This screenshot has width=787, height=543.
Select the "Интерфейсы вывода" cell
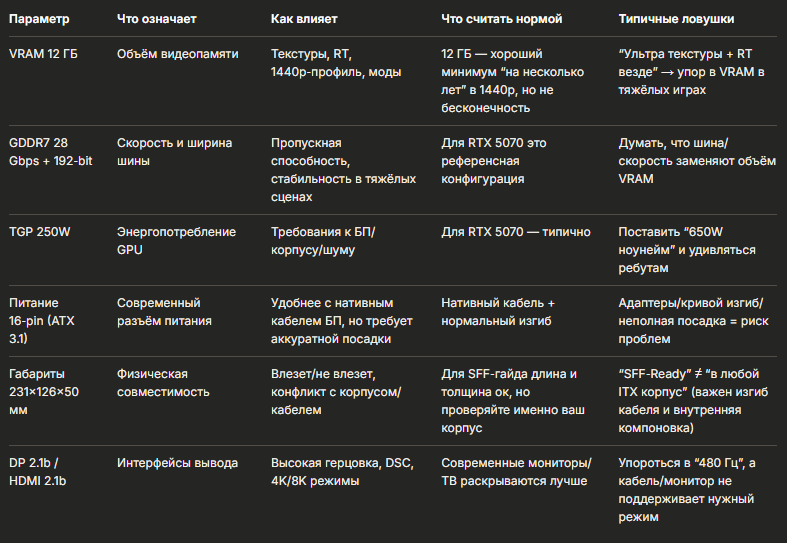[x=177, y=463]
